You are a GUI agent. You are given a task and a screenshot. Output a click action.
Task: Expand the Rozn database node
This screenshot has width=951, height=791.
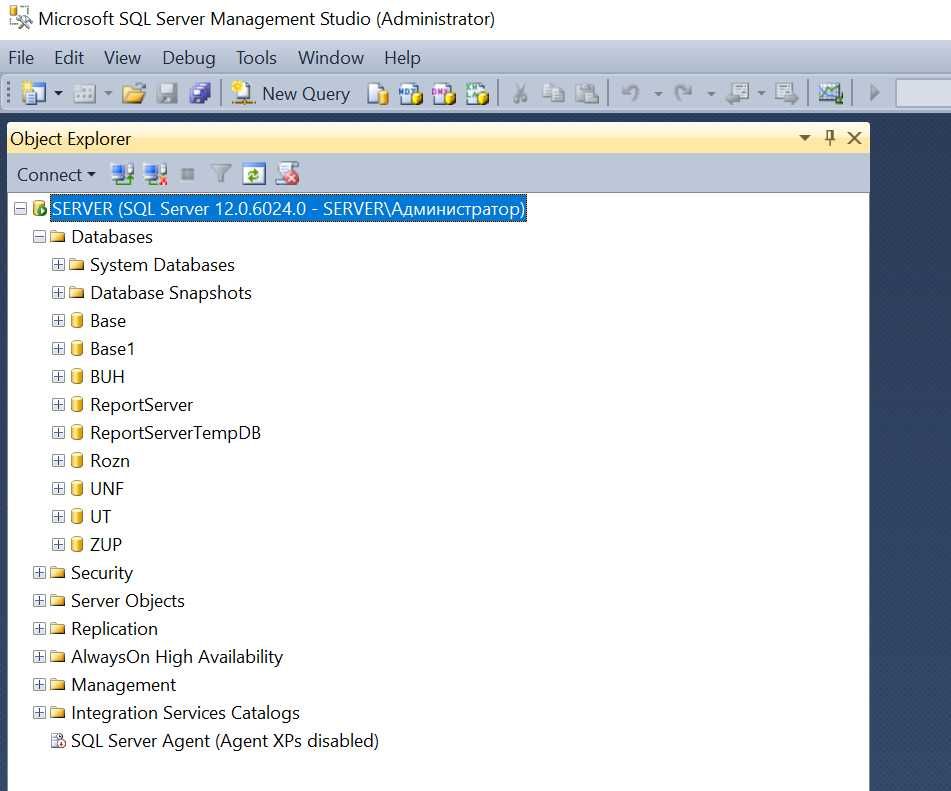click(58, 460)
